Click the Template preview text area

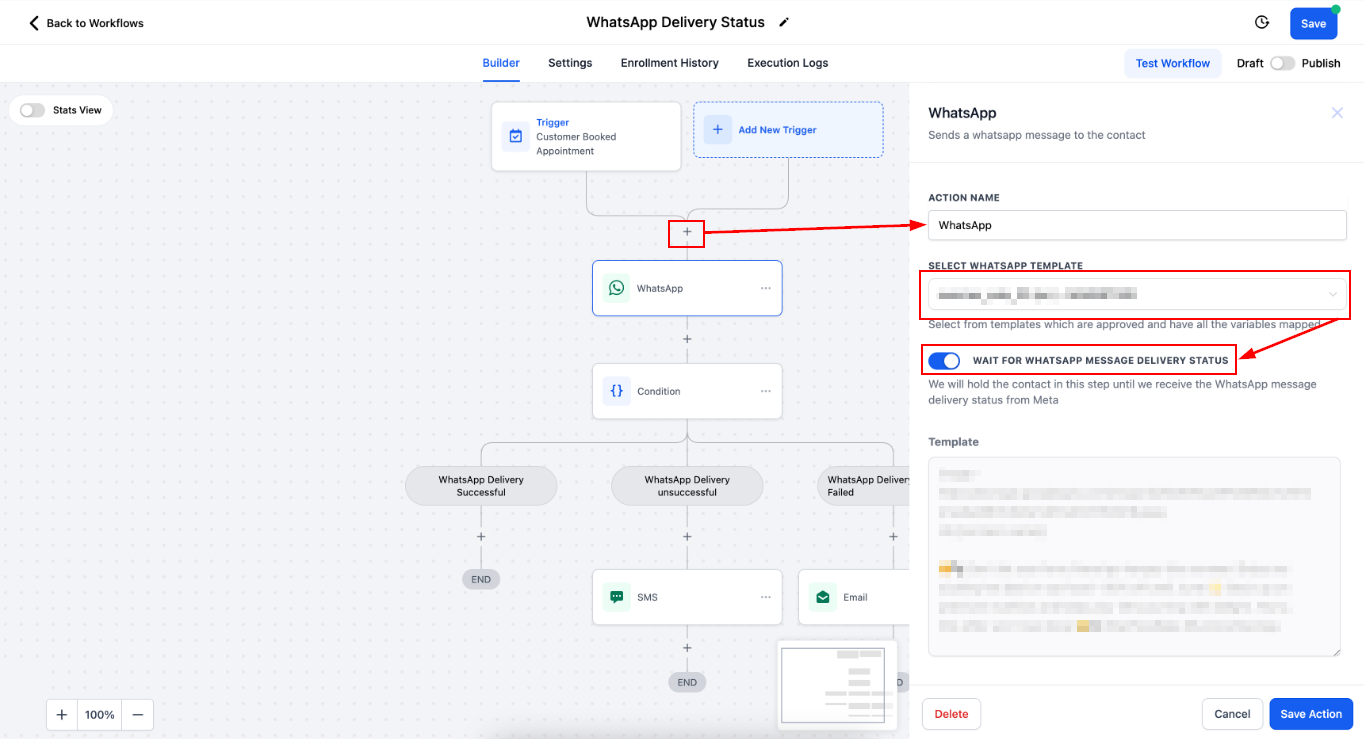(x=1134, y=557)
